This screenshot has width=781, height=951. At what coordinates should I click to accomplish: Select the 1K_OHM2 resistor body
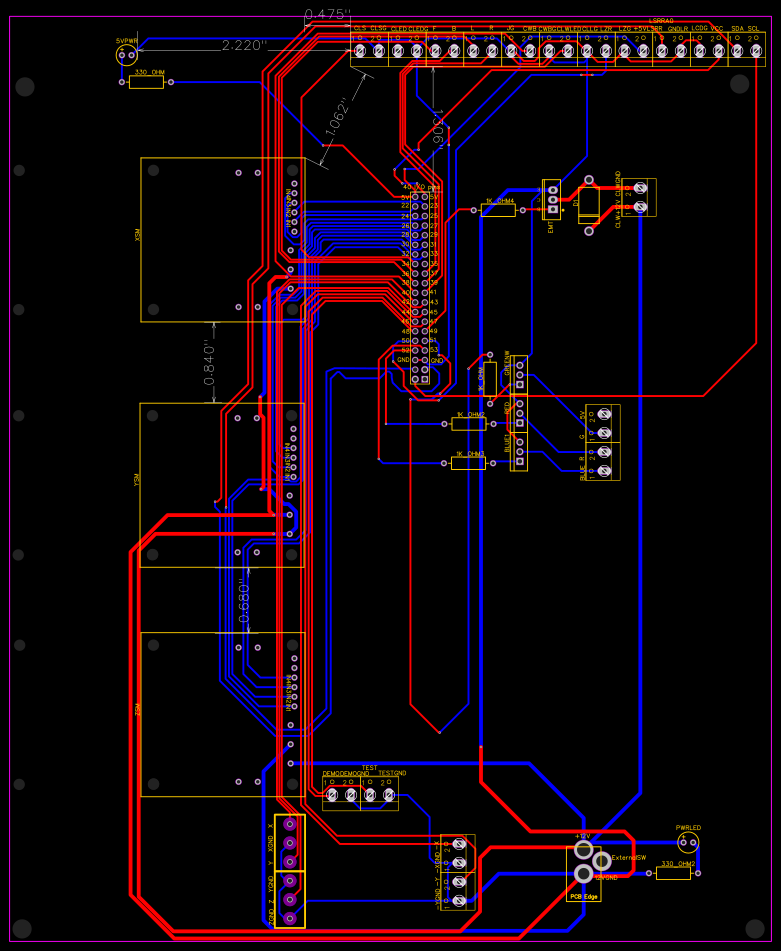pyautogui.click(x=469, y=424)
